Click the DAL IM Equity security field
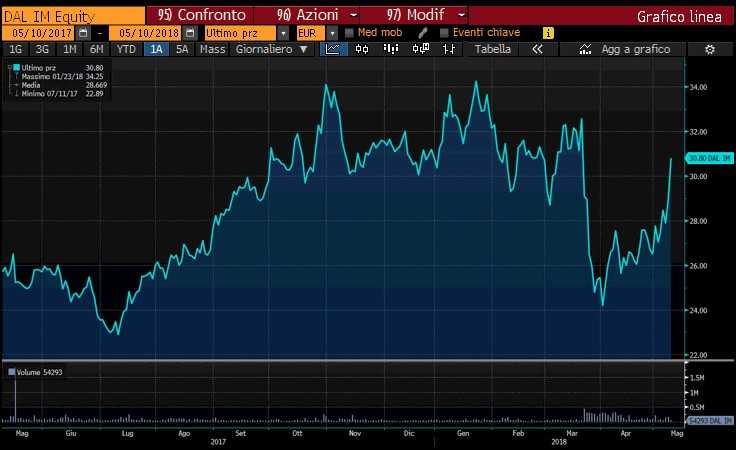This screenshot has width=736, height=450. click(73, 16)
